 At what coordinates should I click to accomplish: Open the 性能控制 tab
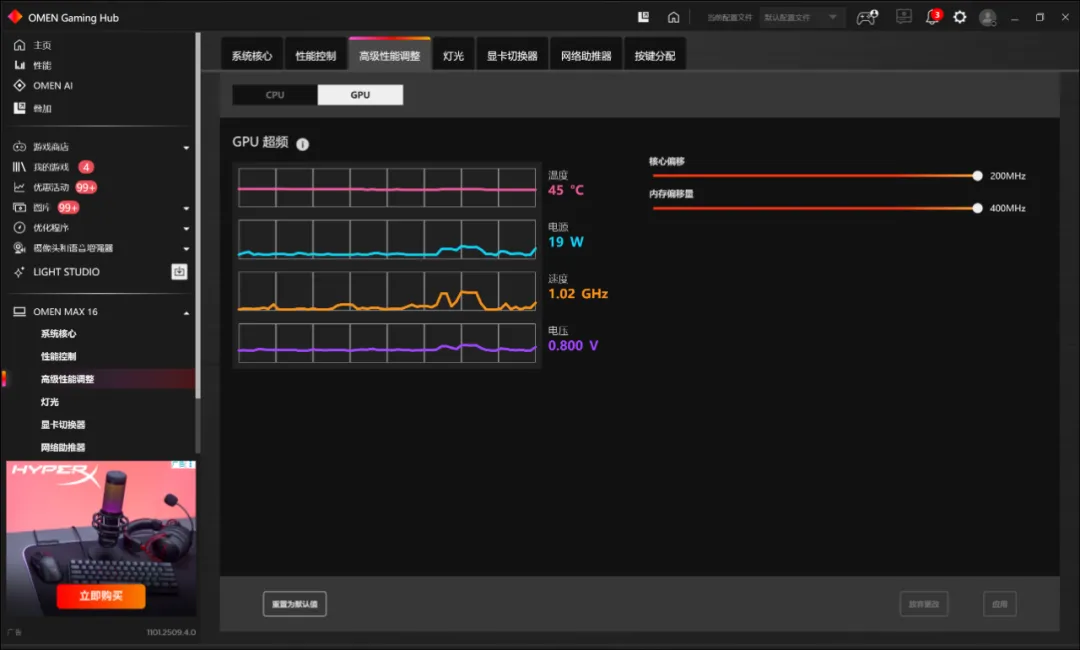tap(315, 56)
